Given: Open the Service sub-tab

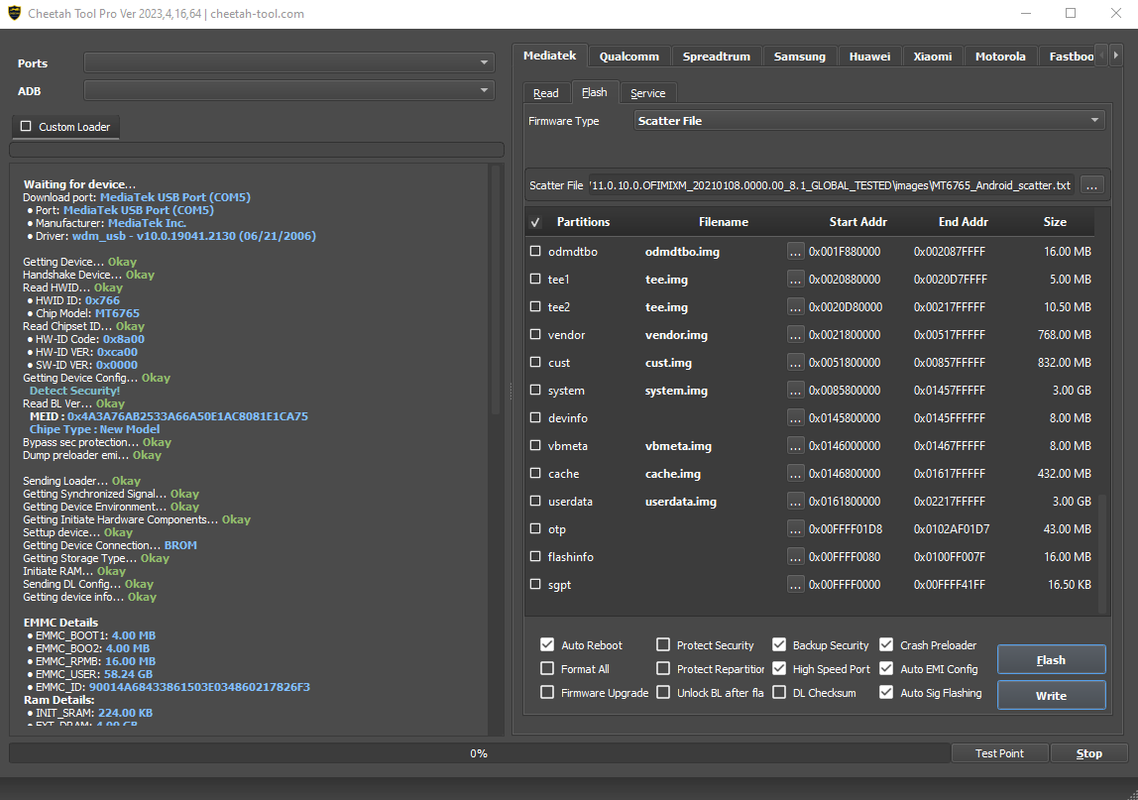Looking at the screenshot, I should pyautogui.click(x=648, y=93).
